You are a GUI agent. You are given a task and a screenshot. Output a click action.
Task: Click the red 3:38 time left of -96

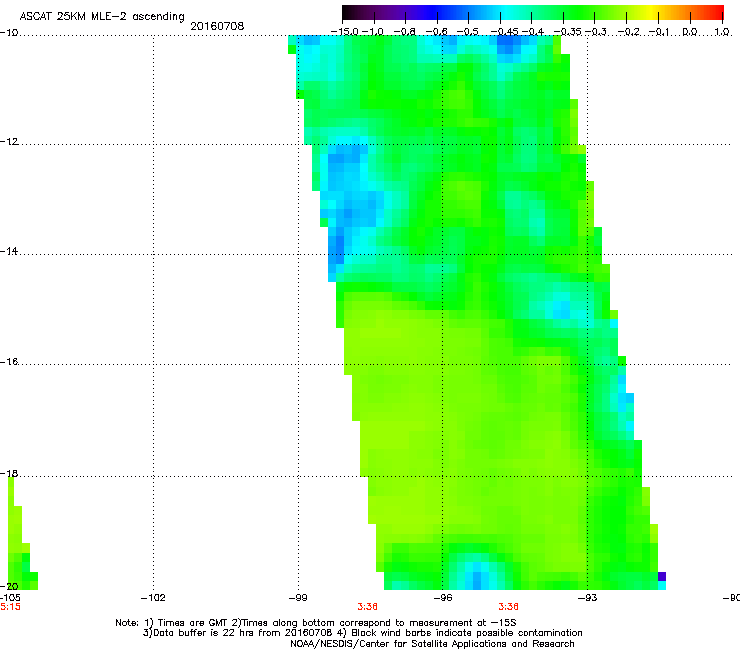pos(367,607)
